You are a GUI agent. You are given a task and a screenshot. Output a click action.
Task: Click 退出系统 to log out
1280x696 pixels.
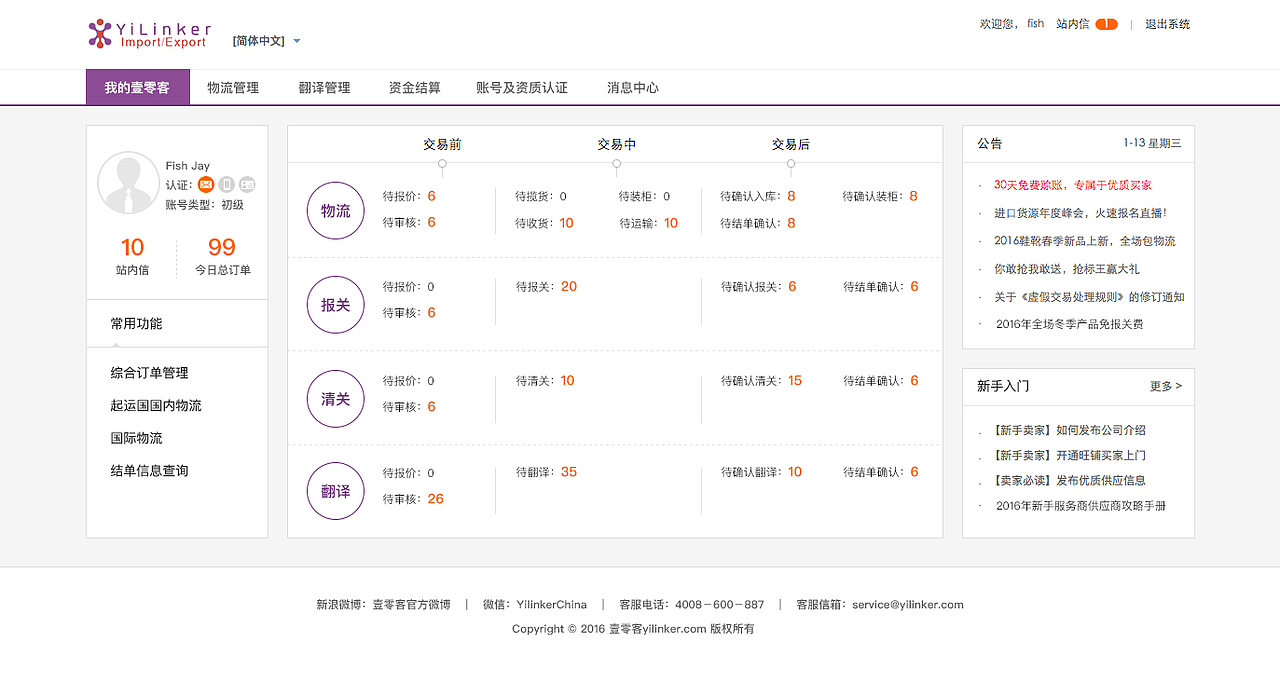(x=1167, y=23)
